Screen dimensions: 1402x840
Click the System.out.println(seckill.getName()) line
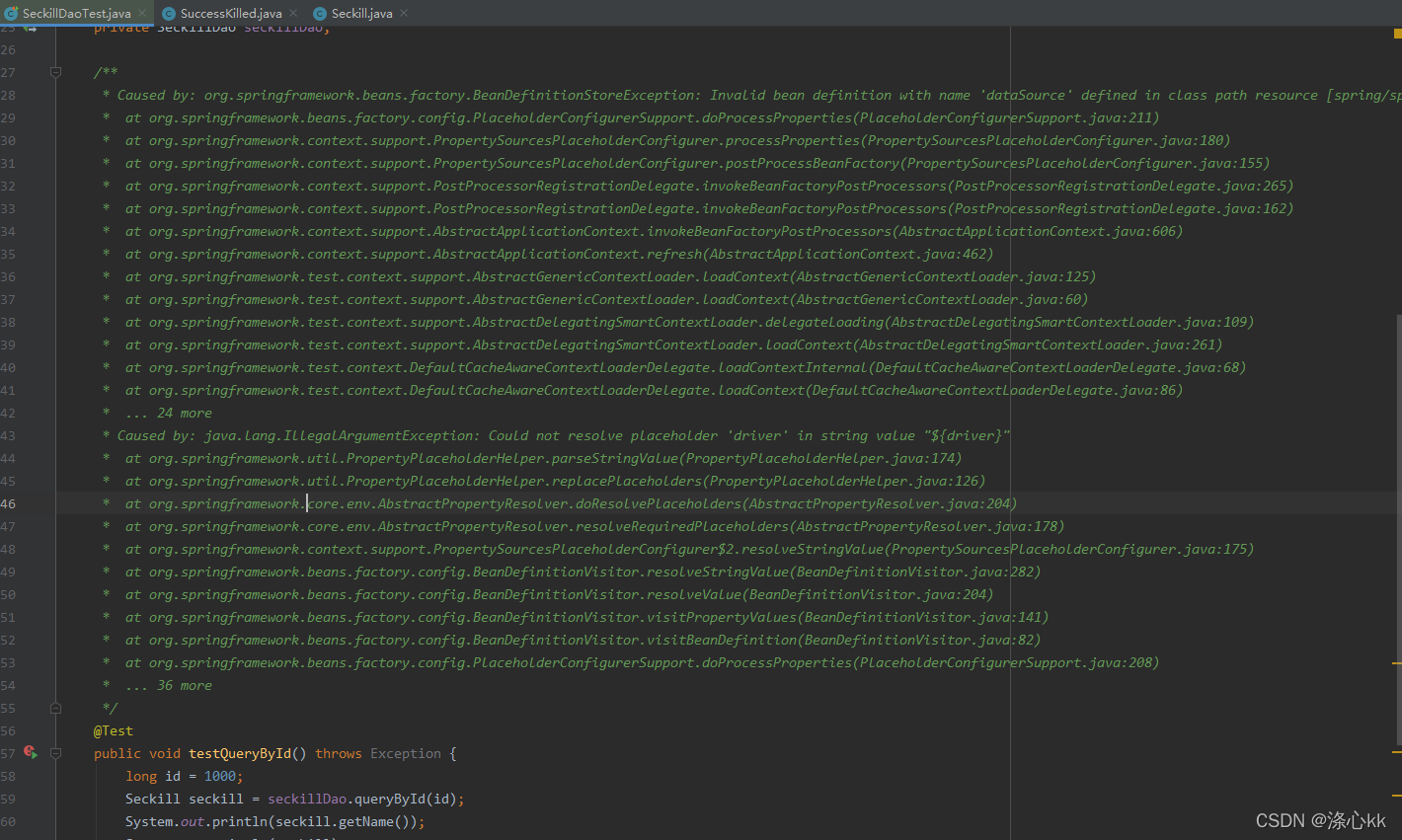[x=275, y=821]
